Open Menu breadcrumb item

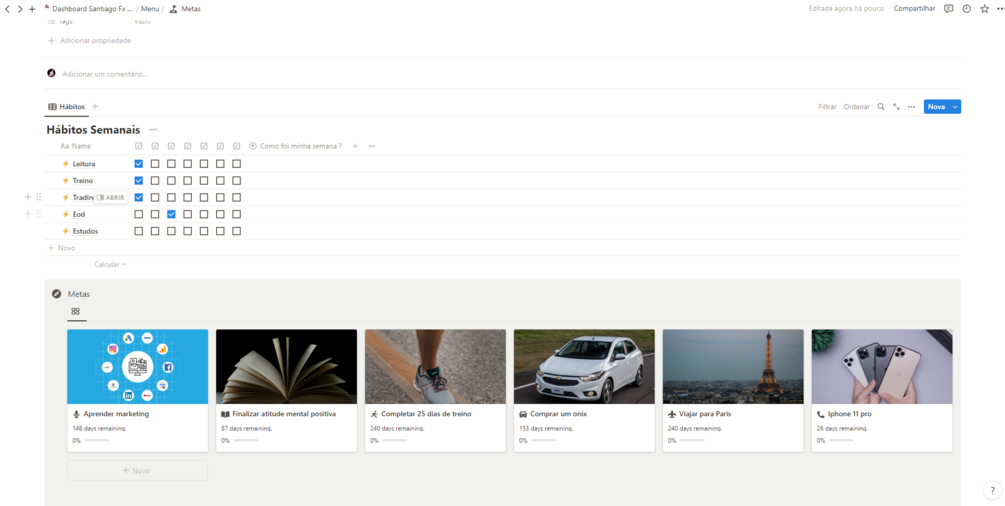150,9
